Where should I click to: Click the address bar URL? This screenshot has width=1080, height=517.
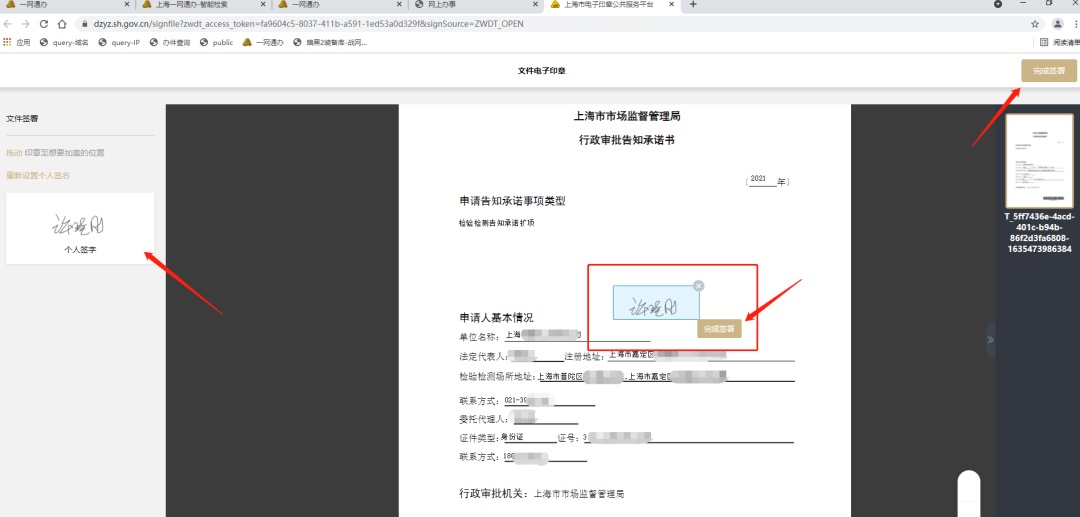308,24
